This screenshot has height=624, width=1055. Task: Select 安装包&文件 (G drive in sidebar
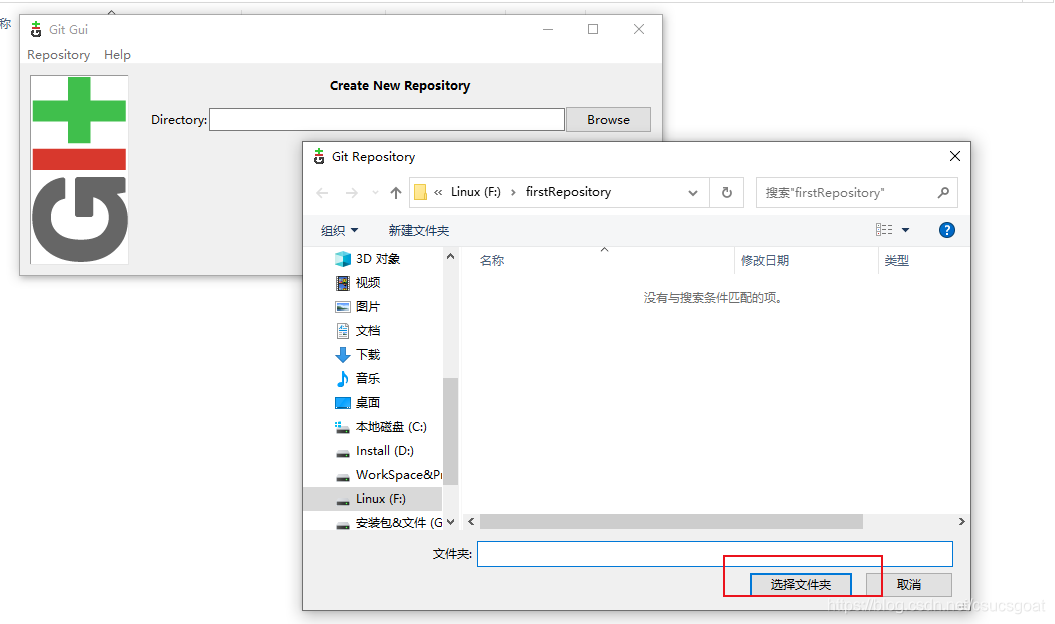click(398, 522)
